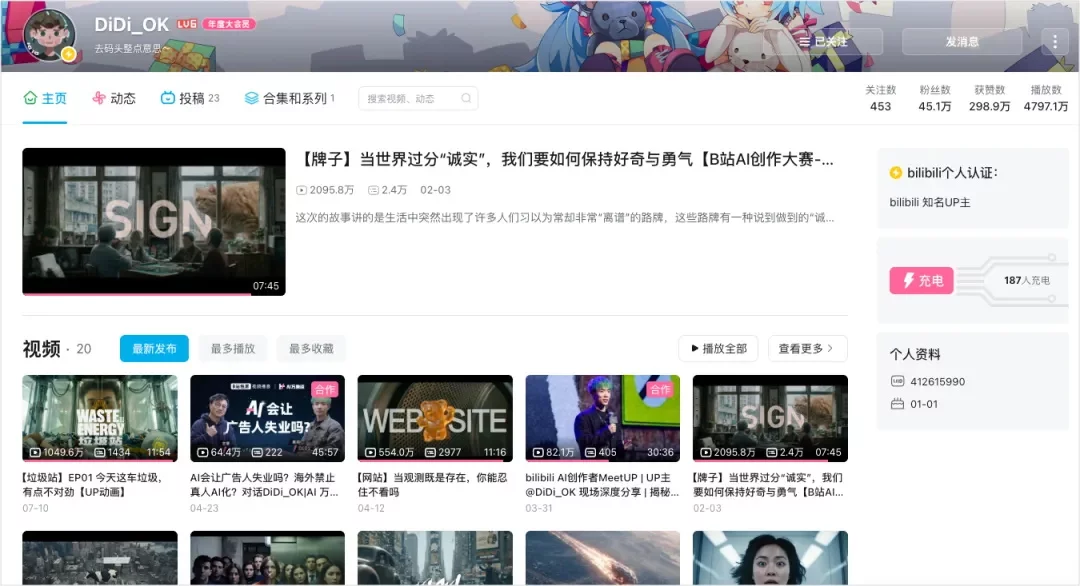This screenshot has width=1080, height=586.
Task: Click the UID card icon beside 412615990
Action: coord(897,381)
